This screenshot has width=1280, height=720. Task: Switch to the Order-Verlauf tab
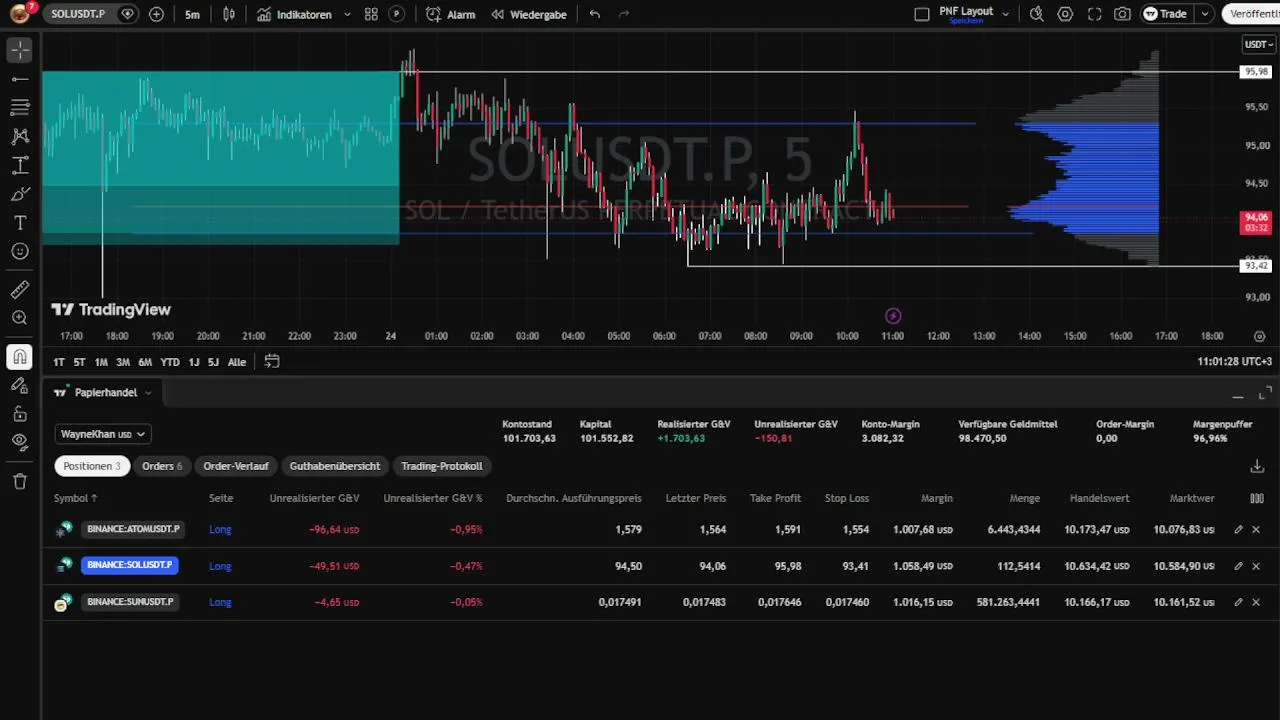[x=236, y=466]
